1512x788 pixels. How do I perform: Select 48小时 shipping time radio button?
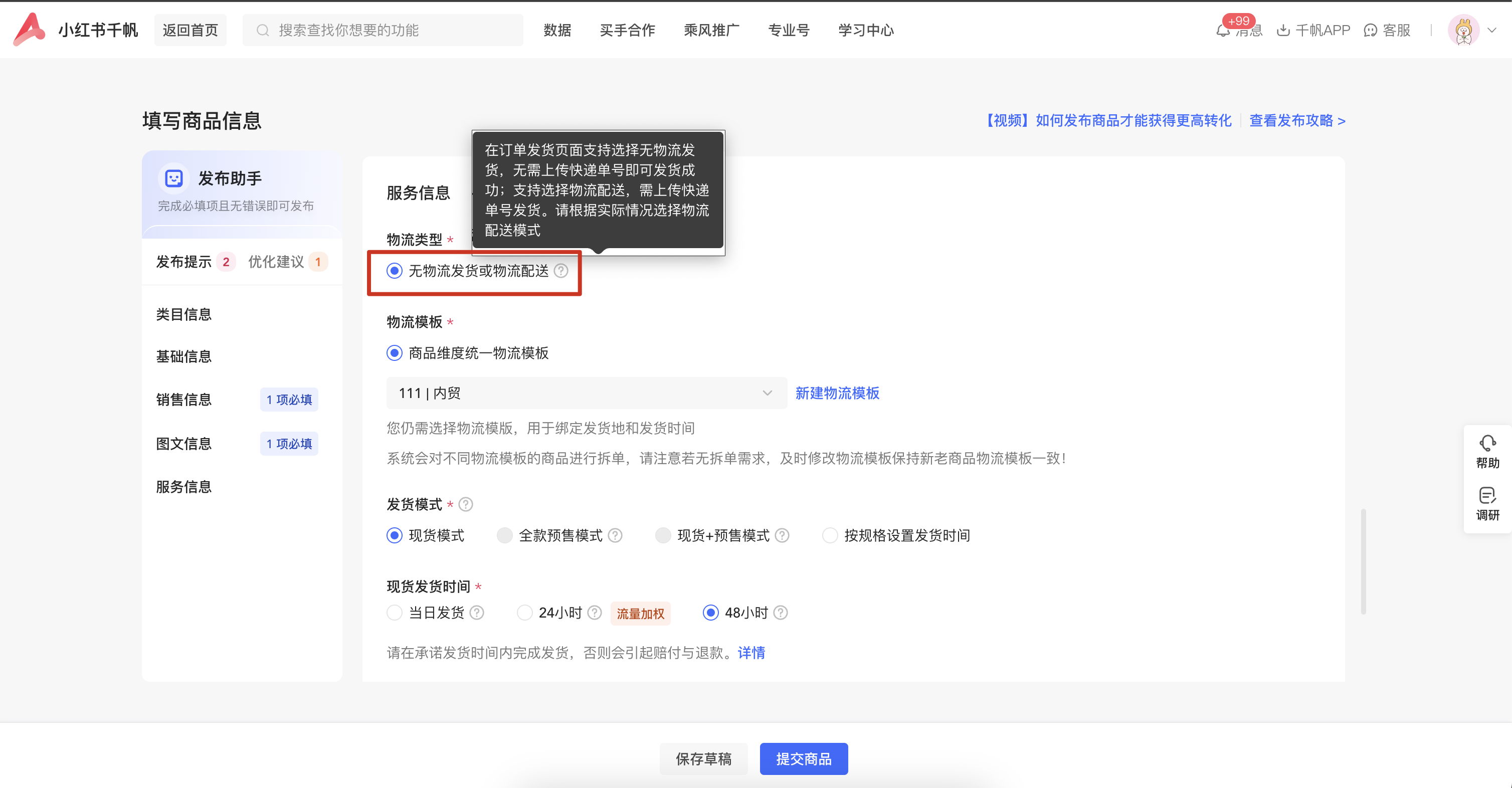tap(711, 613)
